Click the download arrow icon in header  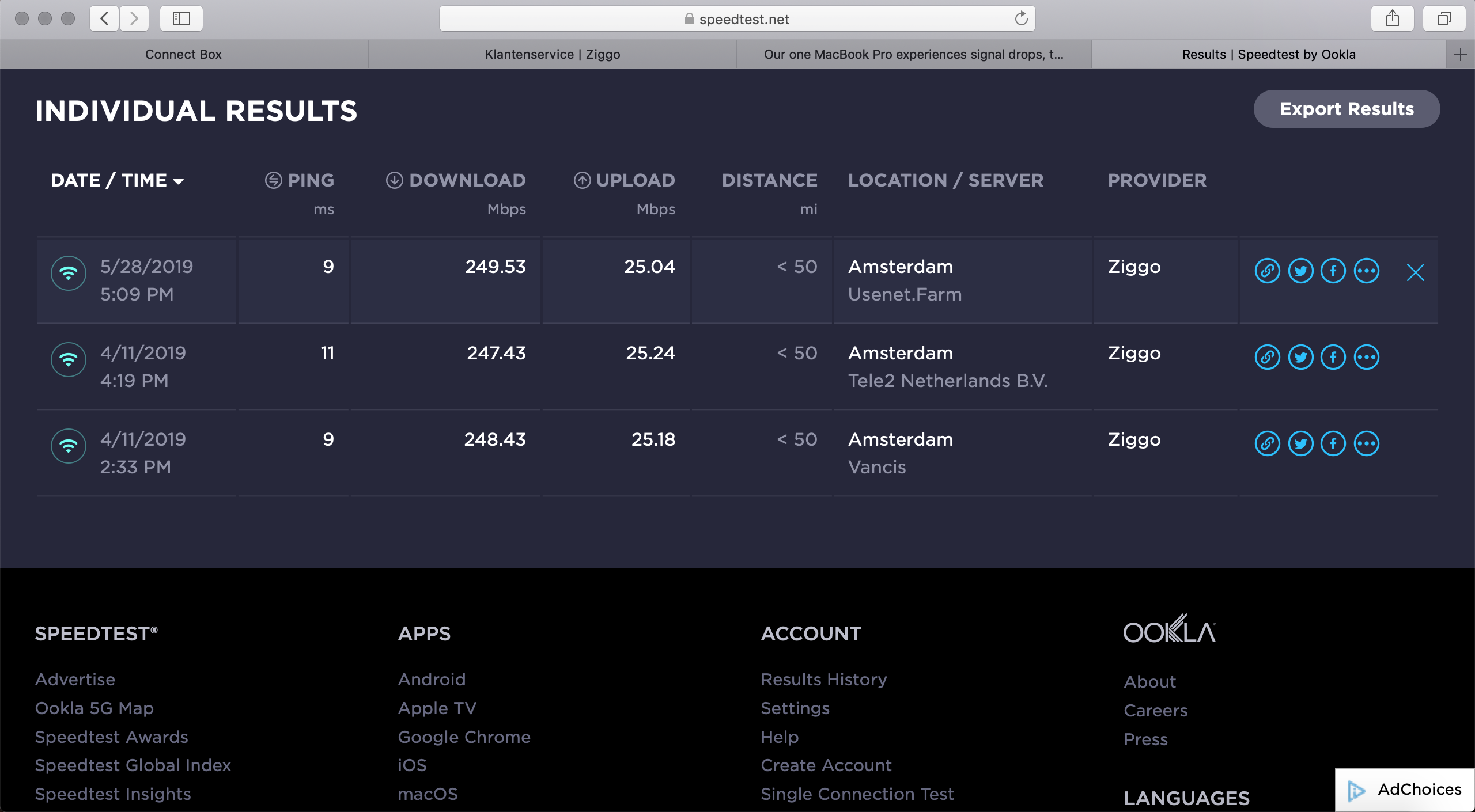click(x=394, y=180)
